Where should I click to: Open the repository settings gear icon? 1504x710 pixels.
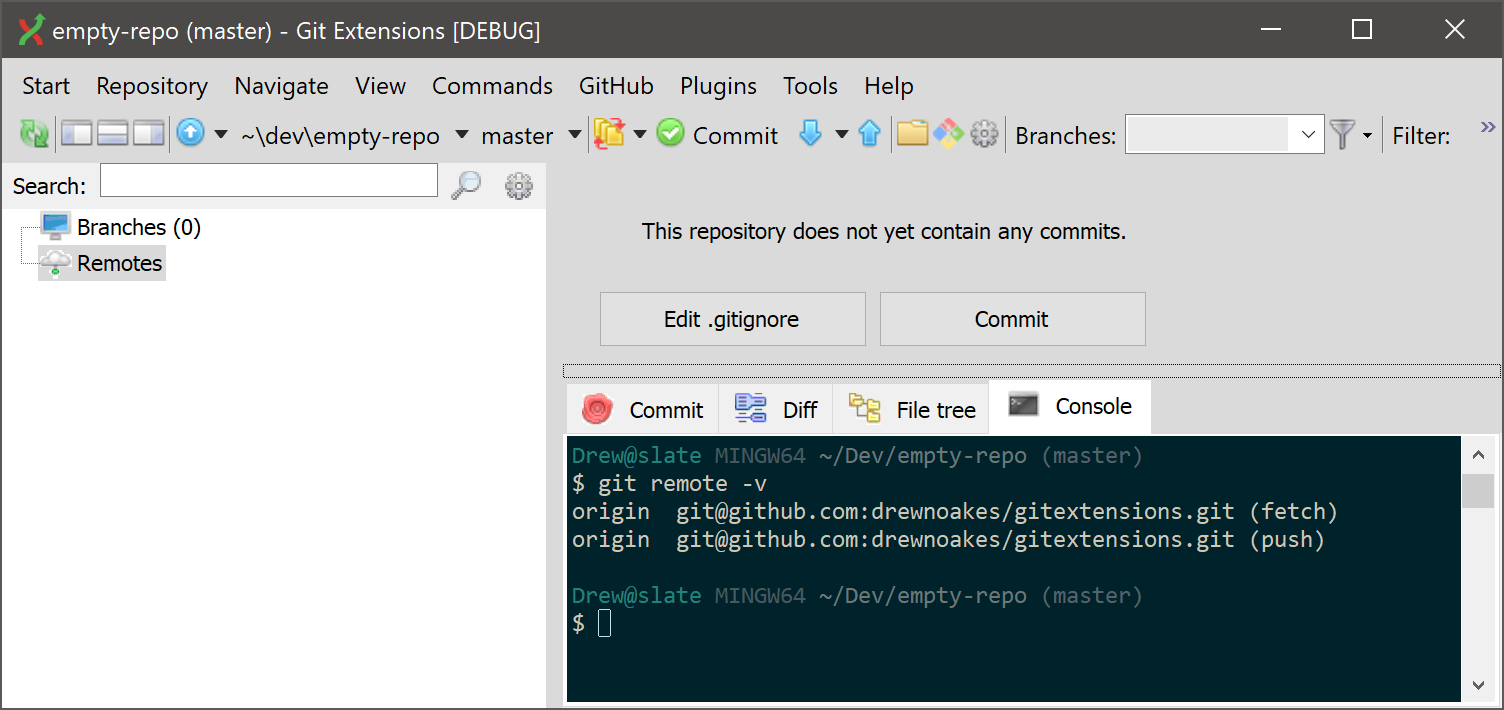coord(985,134)
